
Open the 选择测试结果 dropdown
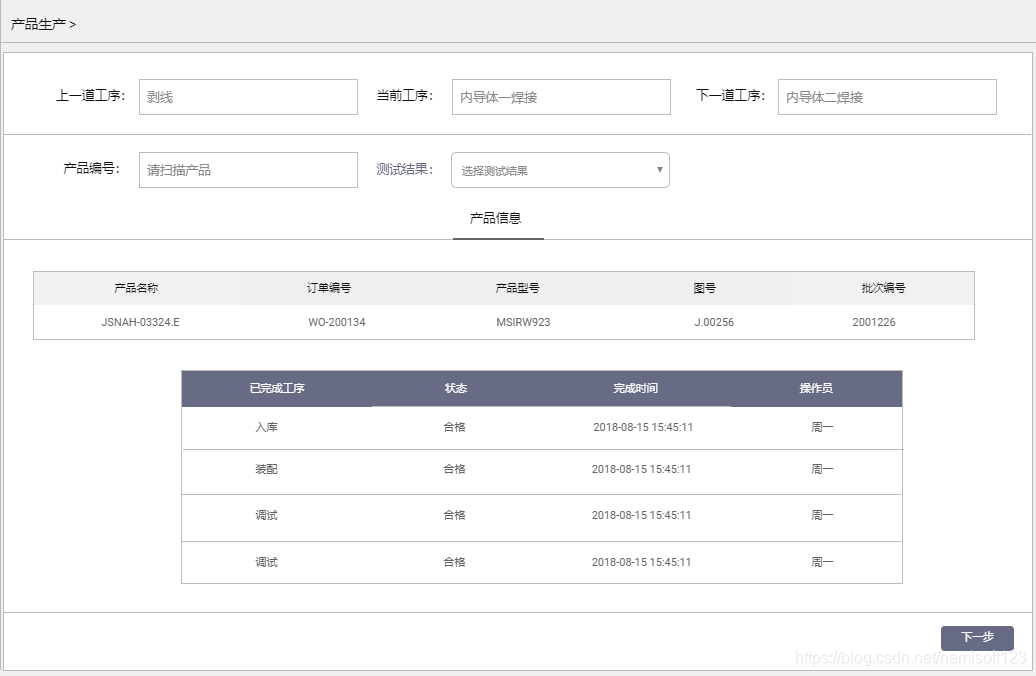tap(560, 170)
